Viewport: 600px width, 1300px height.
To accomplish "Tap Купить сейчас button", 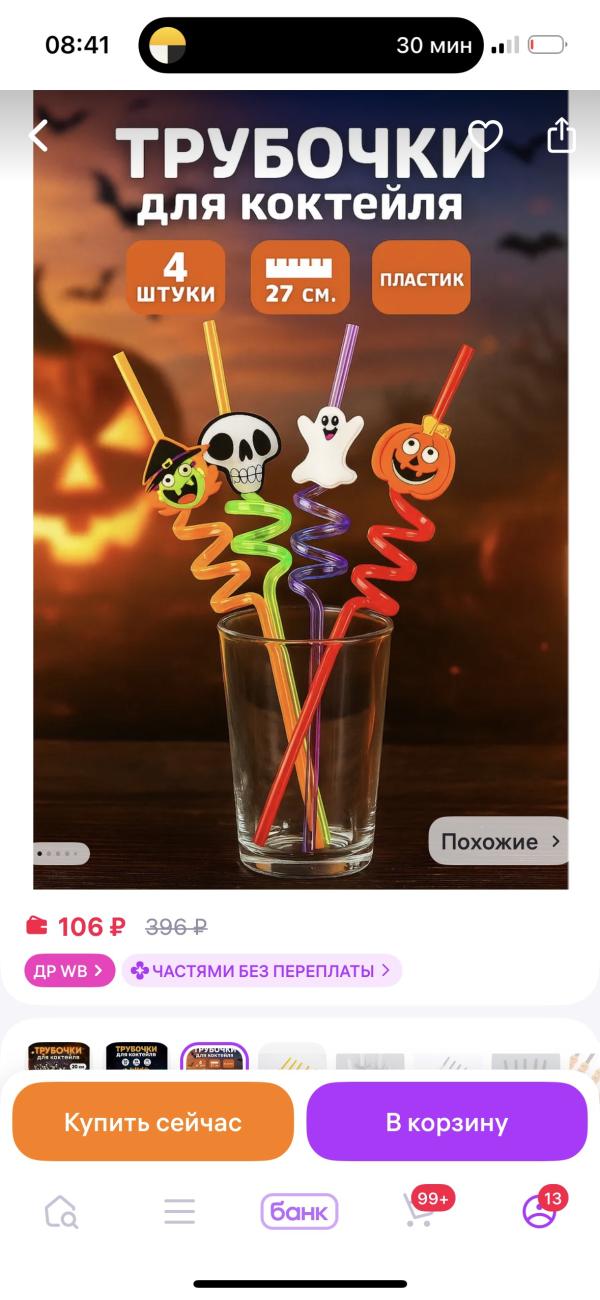I will [153, 1122].
